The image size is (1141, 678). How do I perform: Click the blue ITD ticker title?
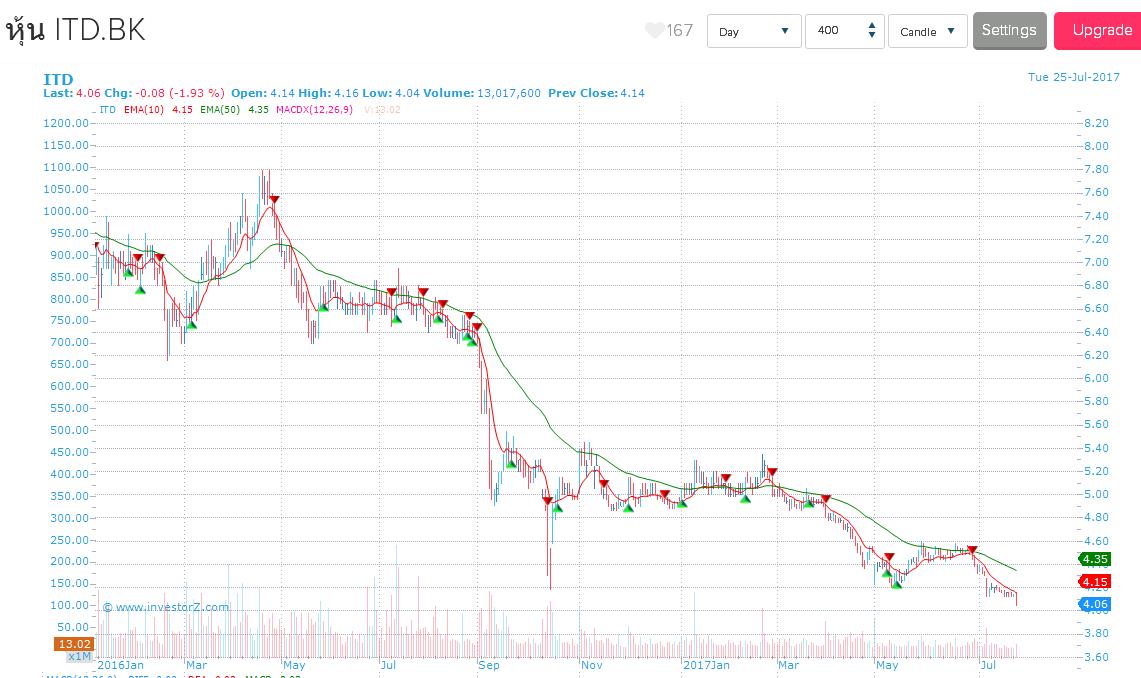(58, 78)
